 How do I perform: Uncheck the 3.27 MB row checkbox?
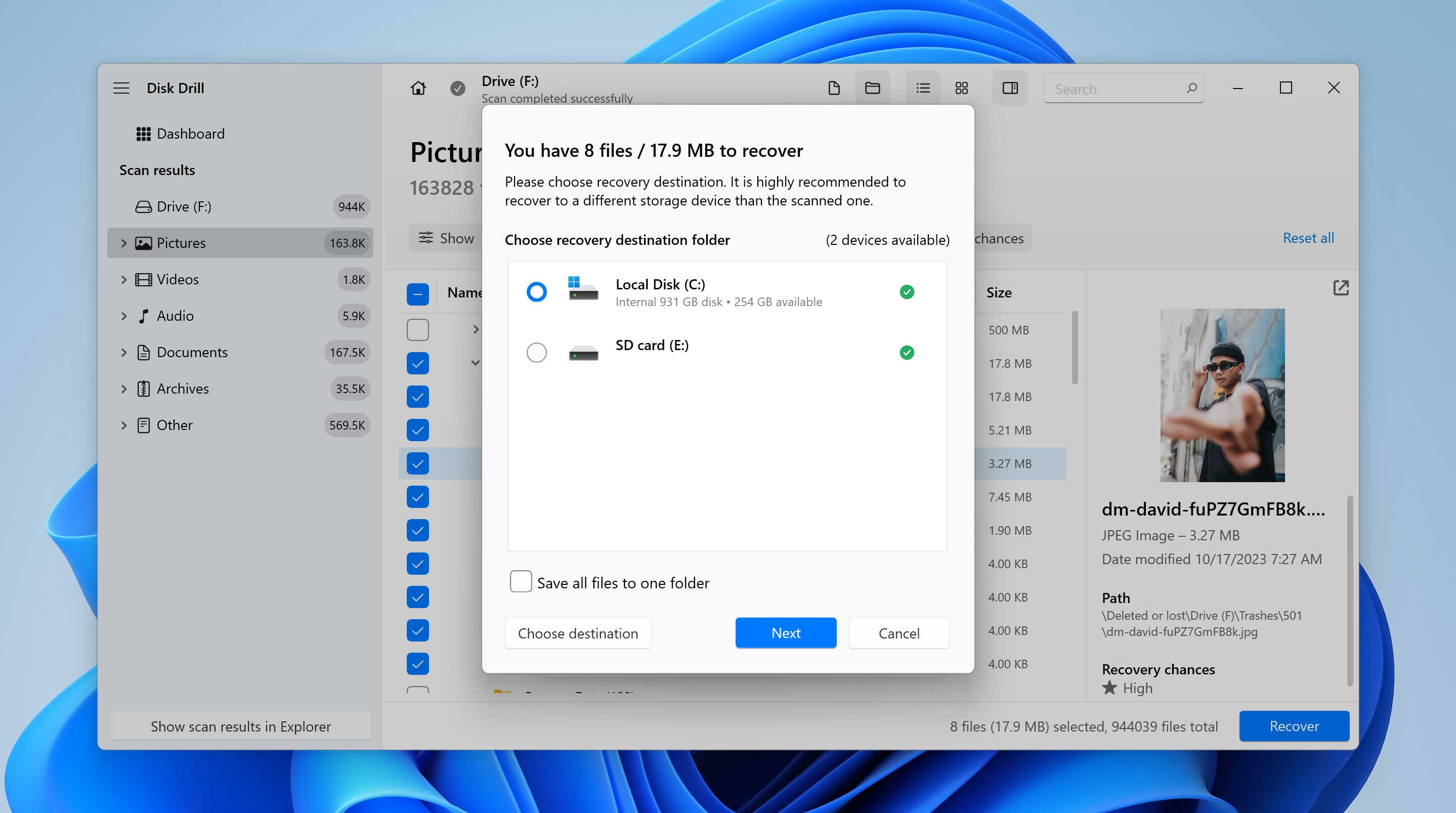pyautogui.click(x=418, y=463)
